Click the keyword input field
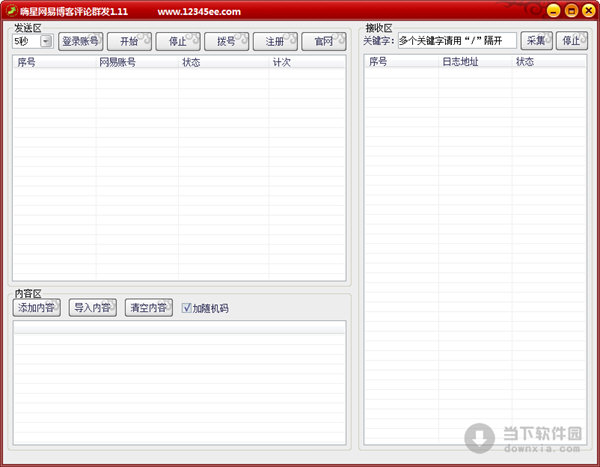Image resolution: width=600 pixels, height=467 pixels. [457, 41]
